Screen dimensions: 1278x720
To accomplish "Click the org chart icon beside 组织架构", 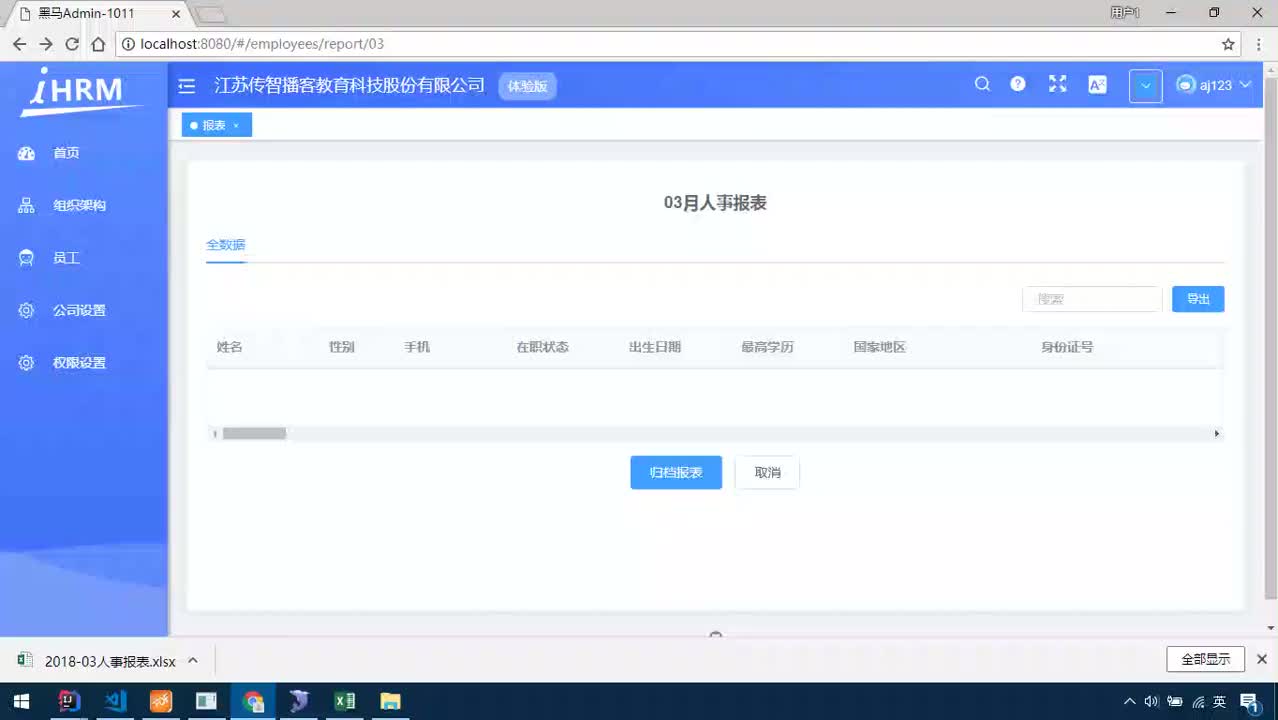I will 27,205.
